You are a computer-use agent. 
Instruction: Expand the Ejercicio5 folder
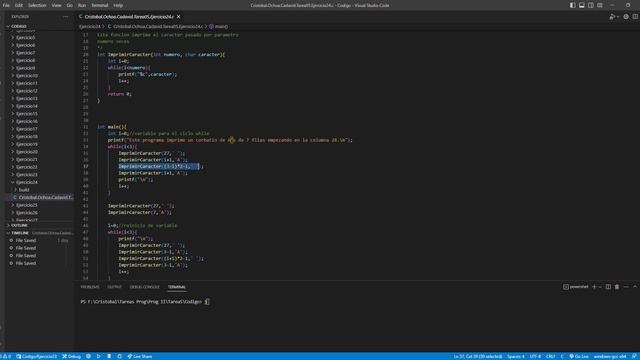coord(39,38)
